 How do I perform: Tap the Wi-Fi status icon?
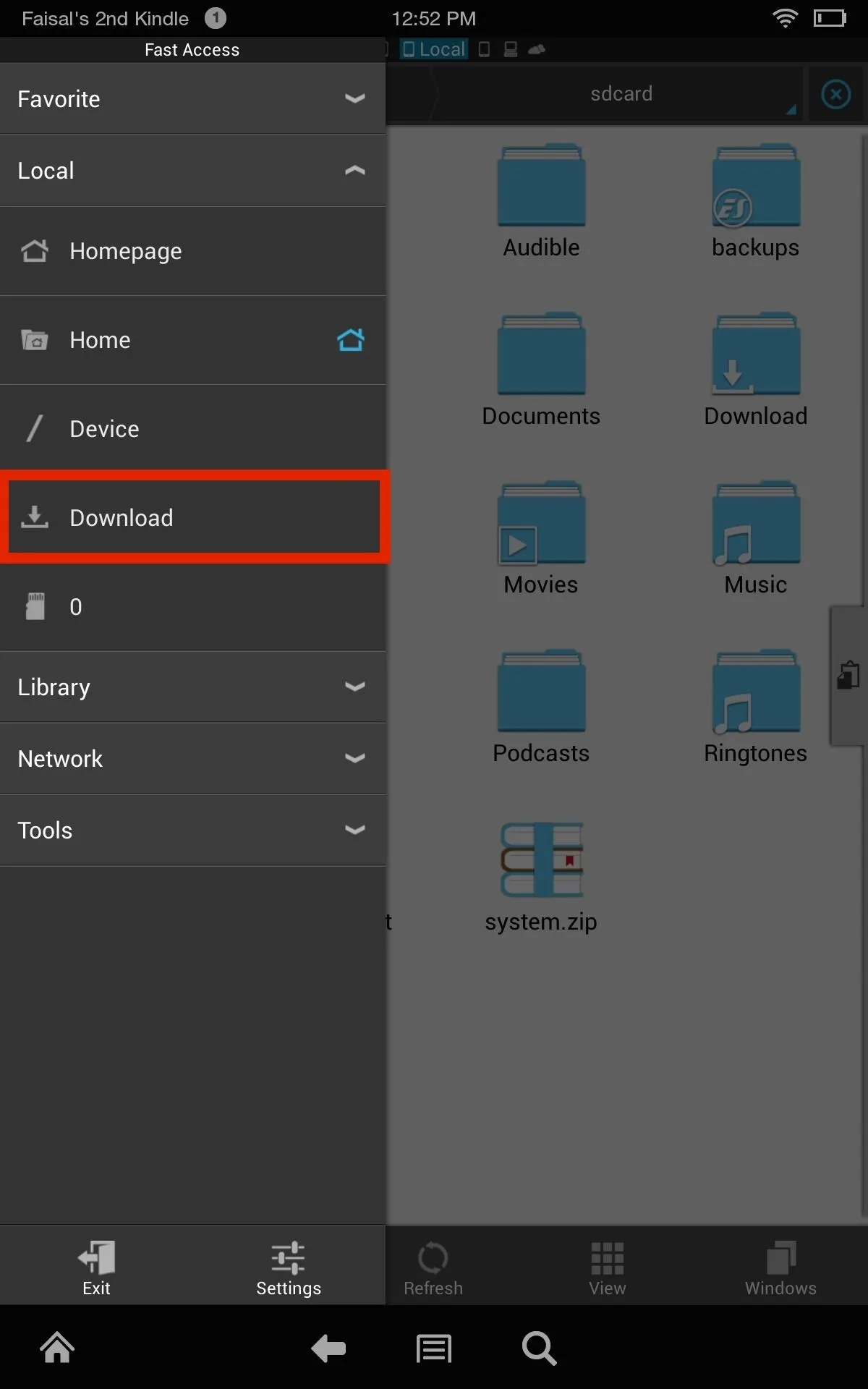tap(786, 17)
